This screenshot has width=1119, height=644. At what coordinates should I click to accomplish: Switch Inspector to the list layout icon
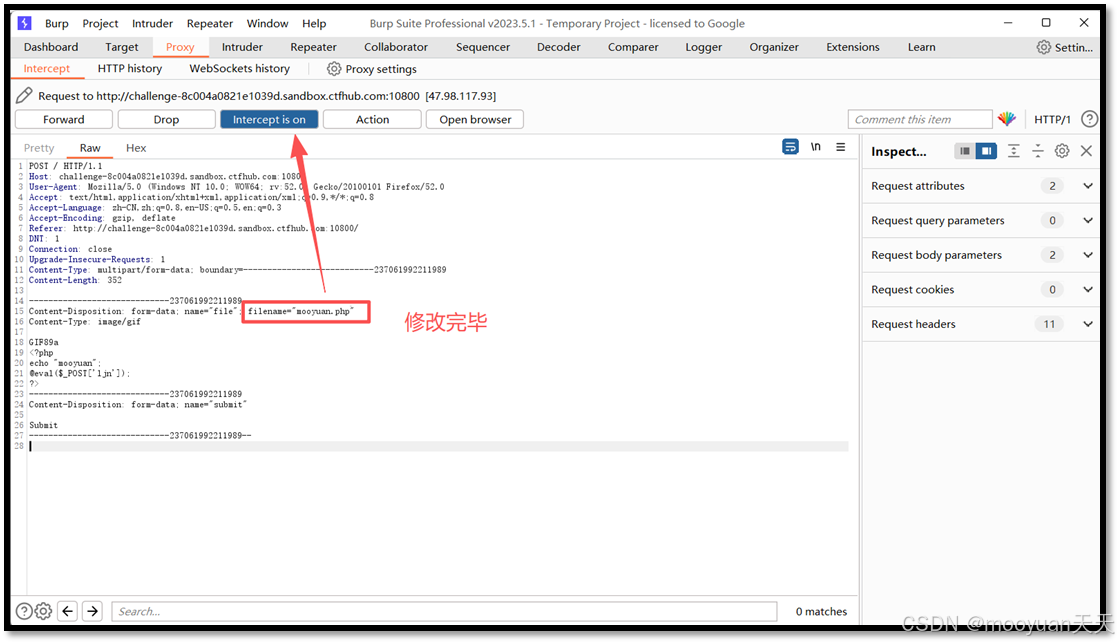point(965,151)
